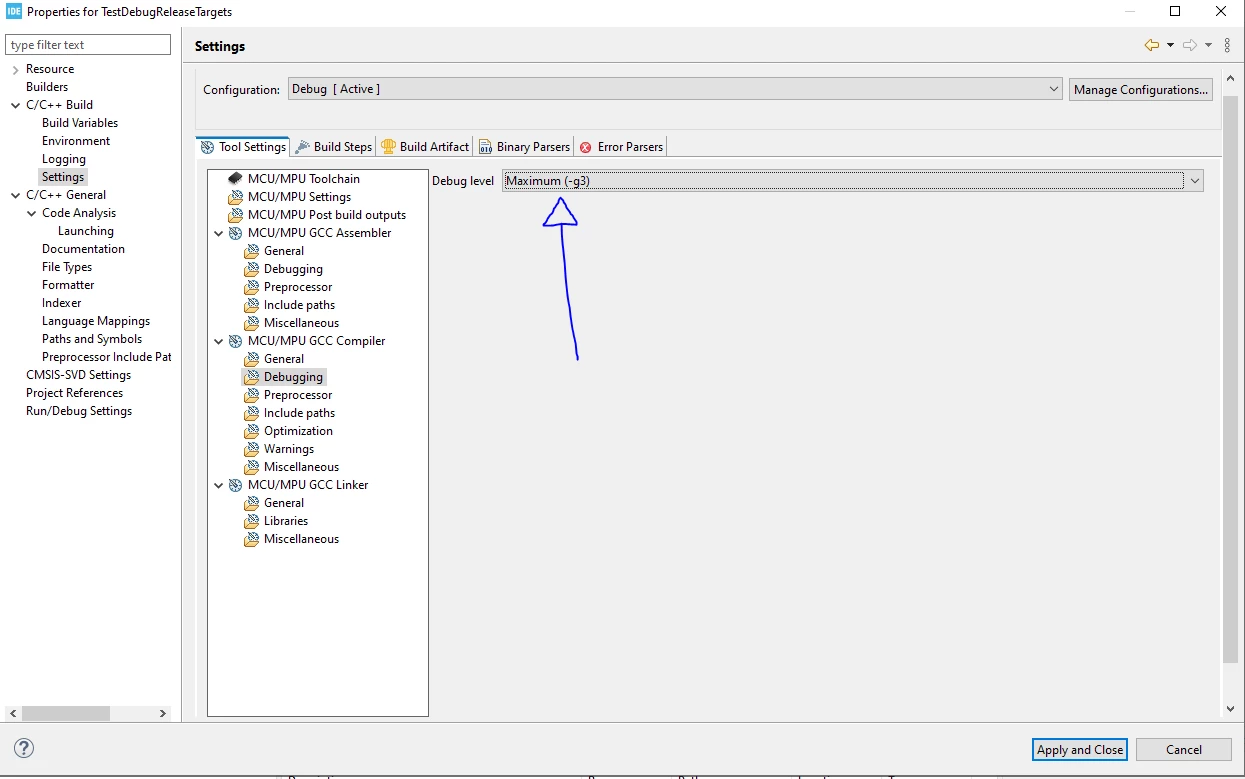
Task: Click the Help question mark icon
Action: (x=24, y=748)
